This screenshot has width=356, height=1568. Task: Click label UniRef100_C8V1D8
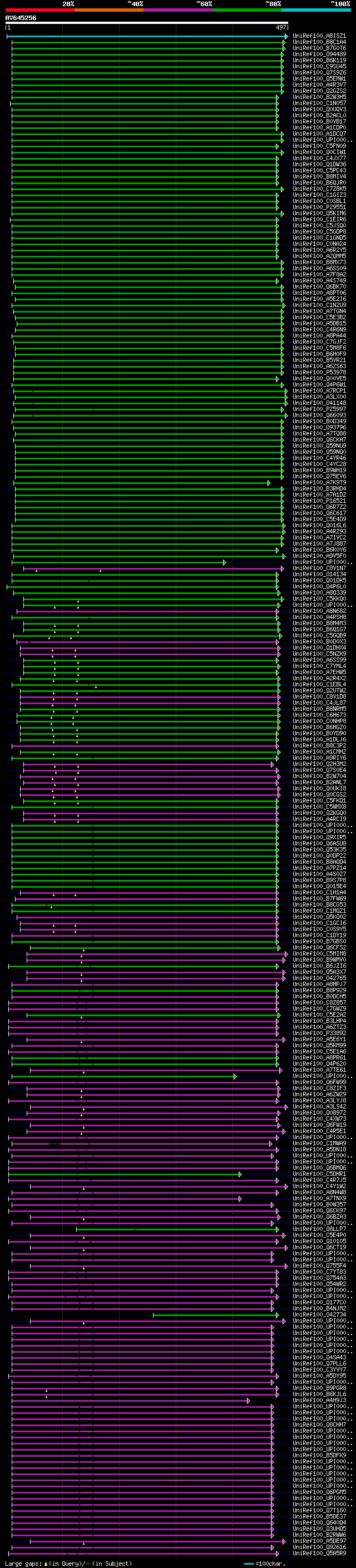tap(319, 696)
